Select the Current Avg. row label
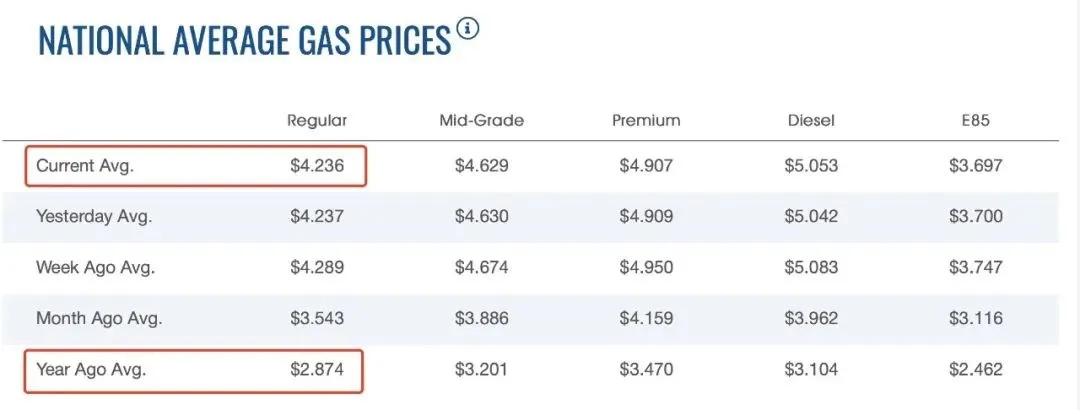The image size is (1080, 410). coord(85,166)
